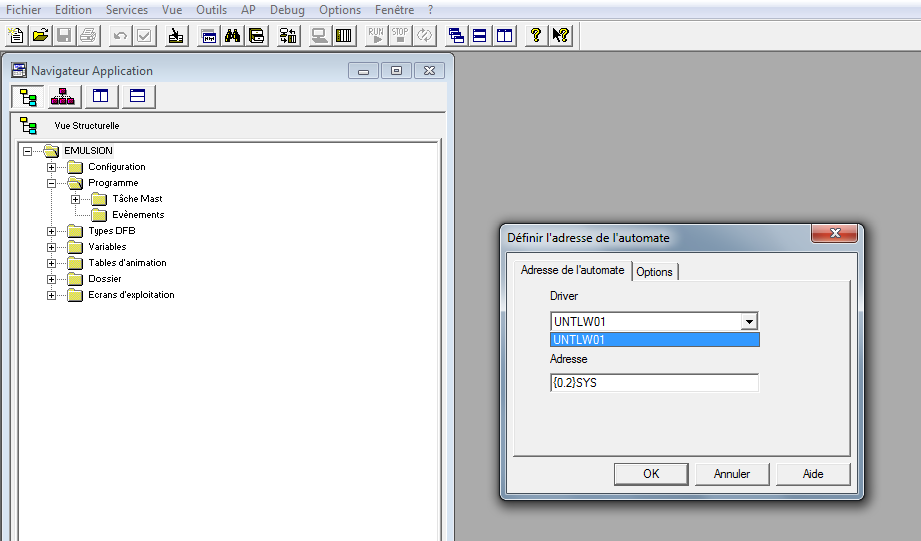Switch to the Options tab
The width and height of the screenshot is (921, 541).
pyautogui.click(x=655, y=272)
